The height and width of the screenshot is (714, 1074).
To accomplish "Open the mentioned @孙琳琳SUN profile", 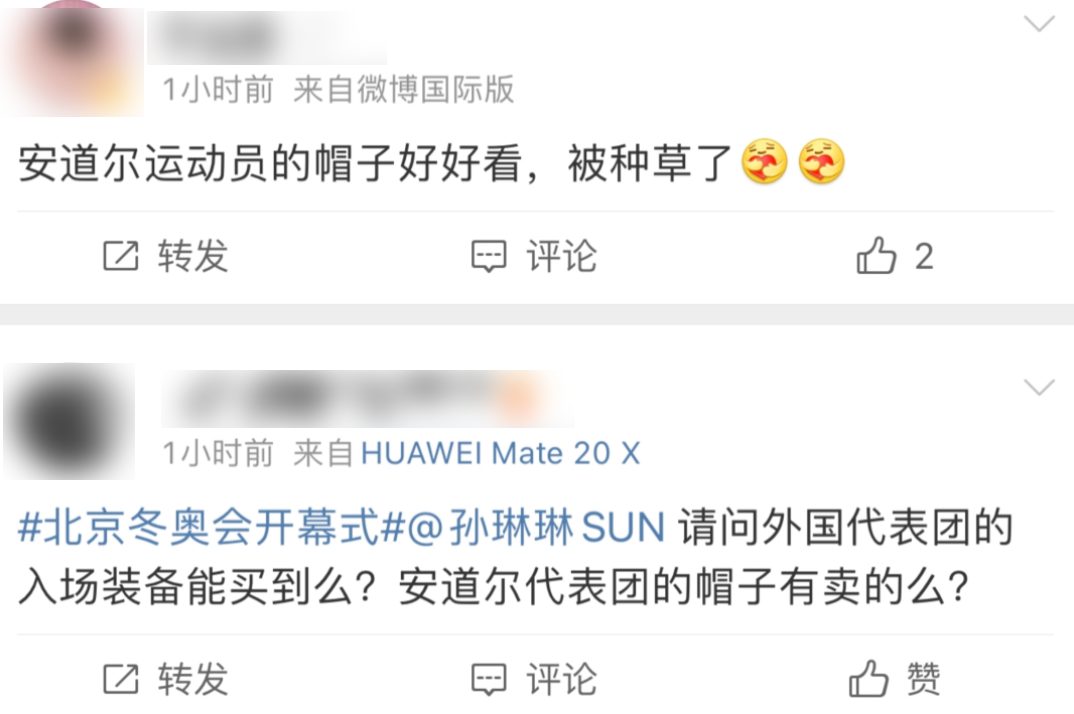I will pos(536,528).
